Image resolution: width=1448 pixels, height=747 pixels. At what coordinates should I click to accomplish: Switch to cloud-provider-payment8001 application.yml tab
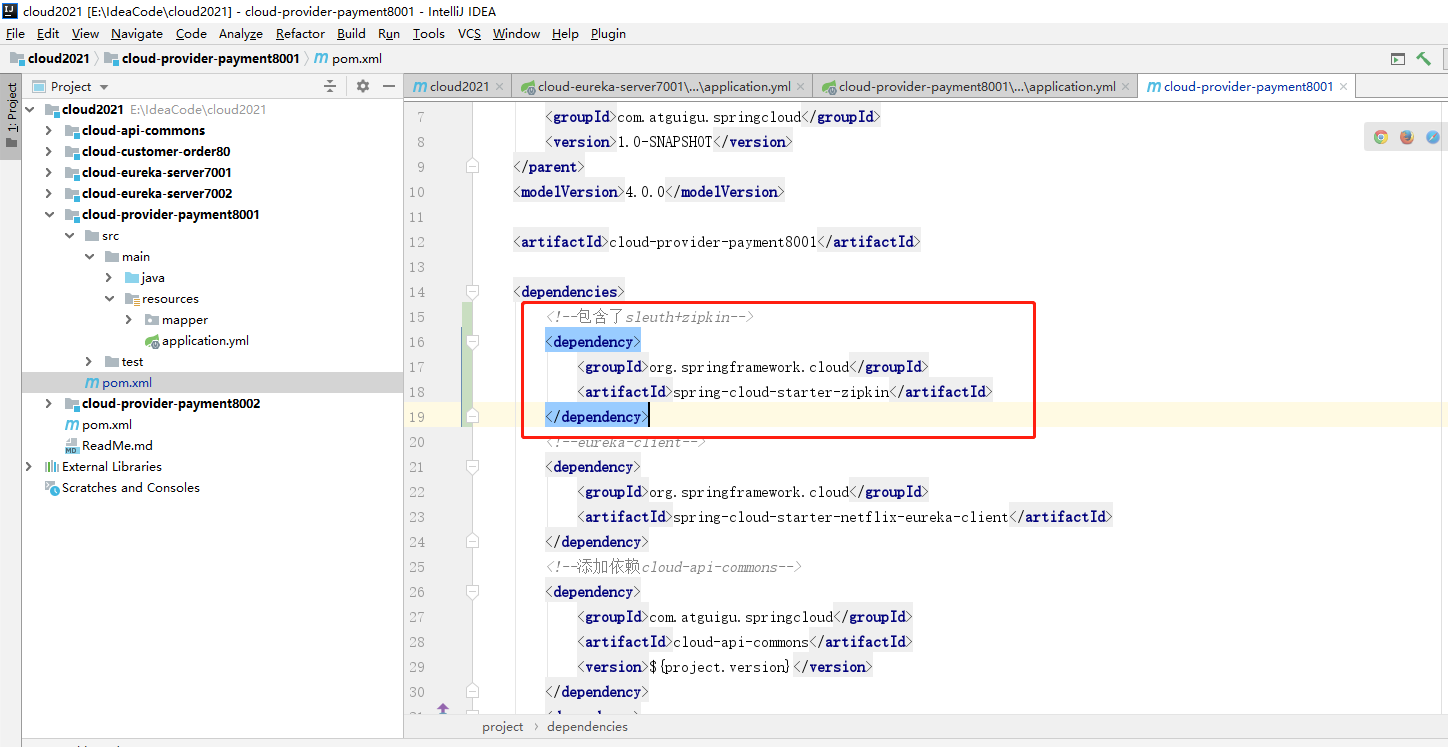click(x=975, y=87)
